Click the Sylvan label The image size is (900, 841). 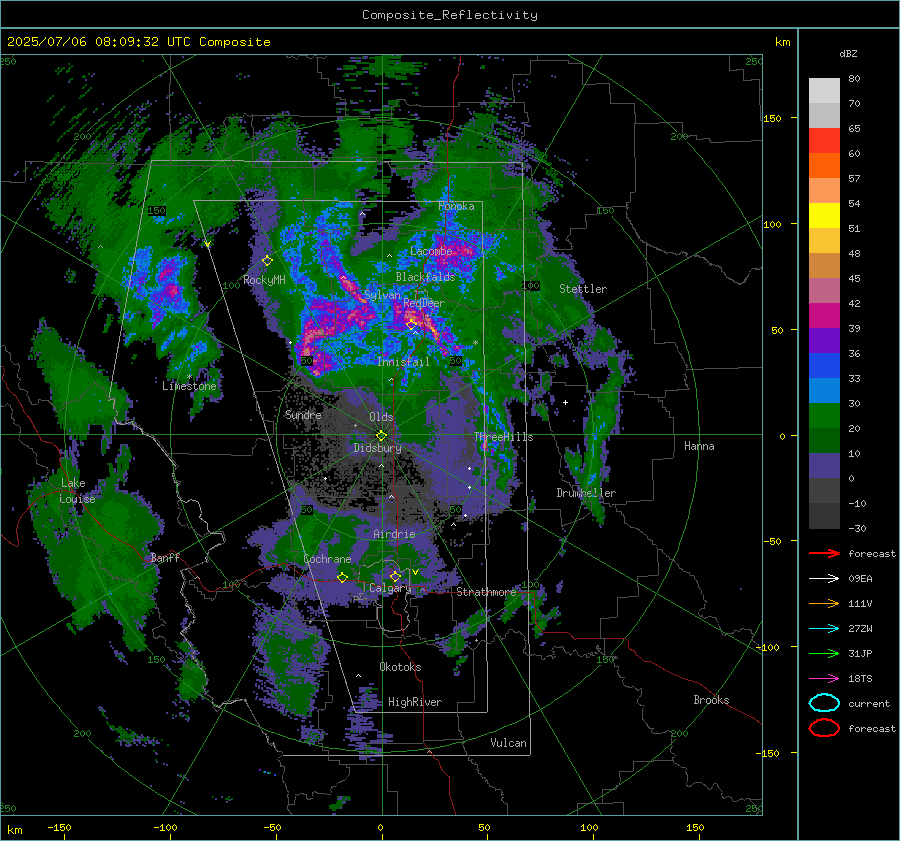[x=382, y=295]
